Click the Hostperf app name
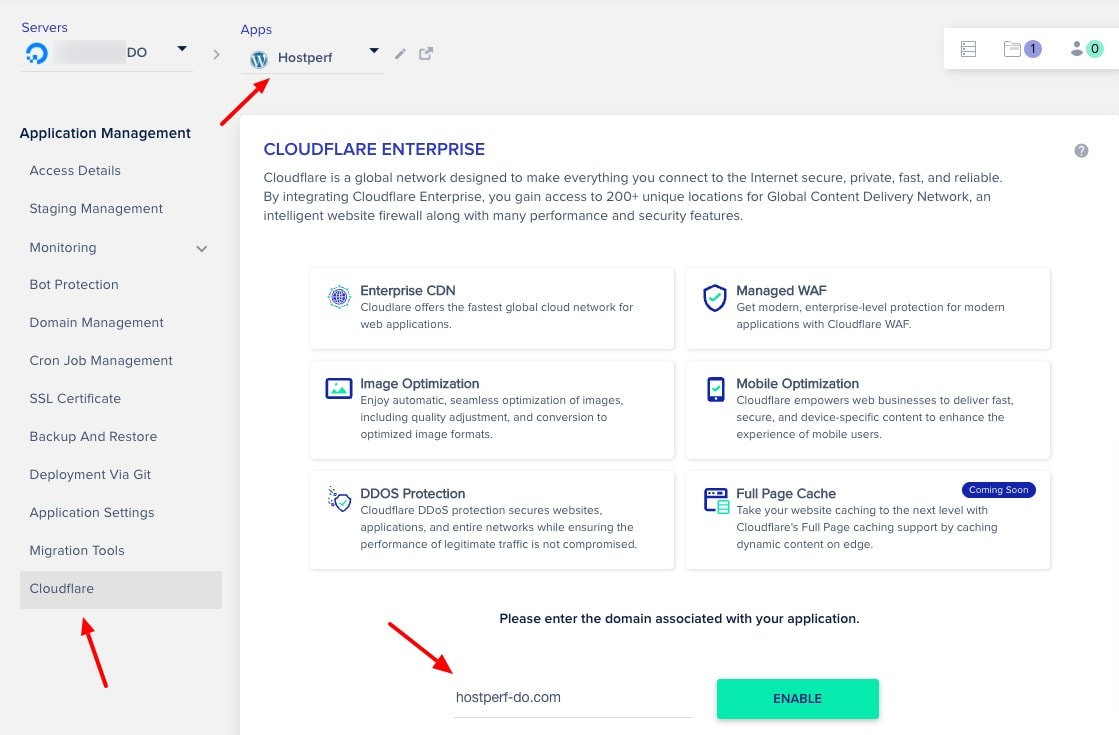 pos(305,58)
